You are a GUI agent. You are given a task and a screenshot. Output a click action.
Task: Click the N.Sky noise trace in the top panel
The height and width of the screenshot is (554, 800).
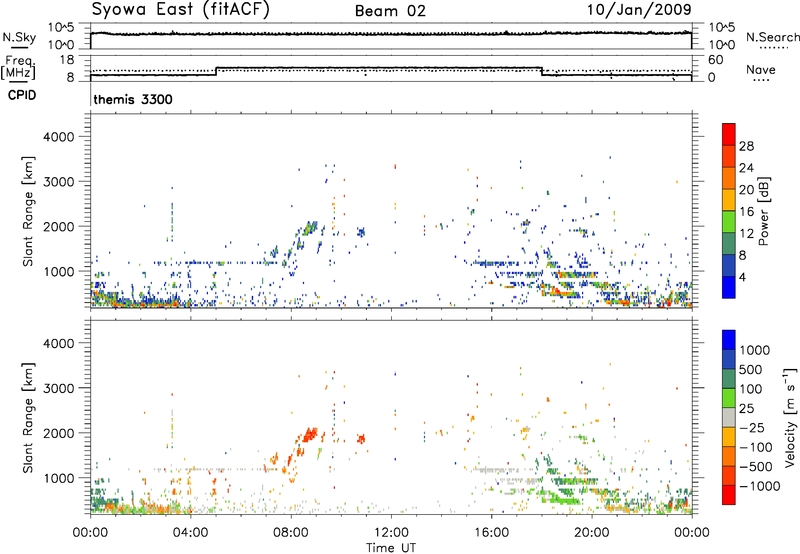point(391,34)
